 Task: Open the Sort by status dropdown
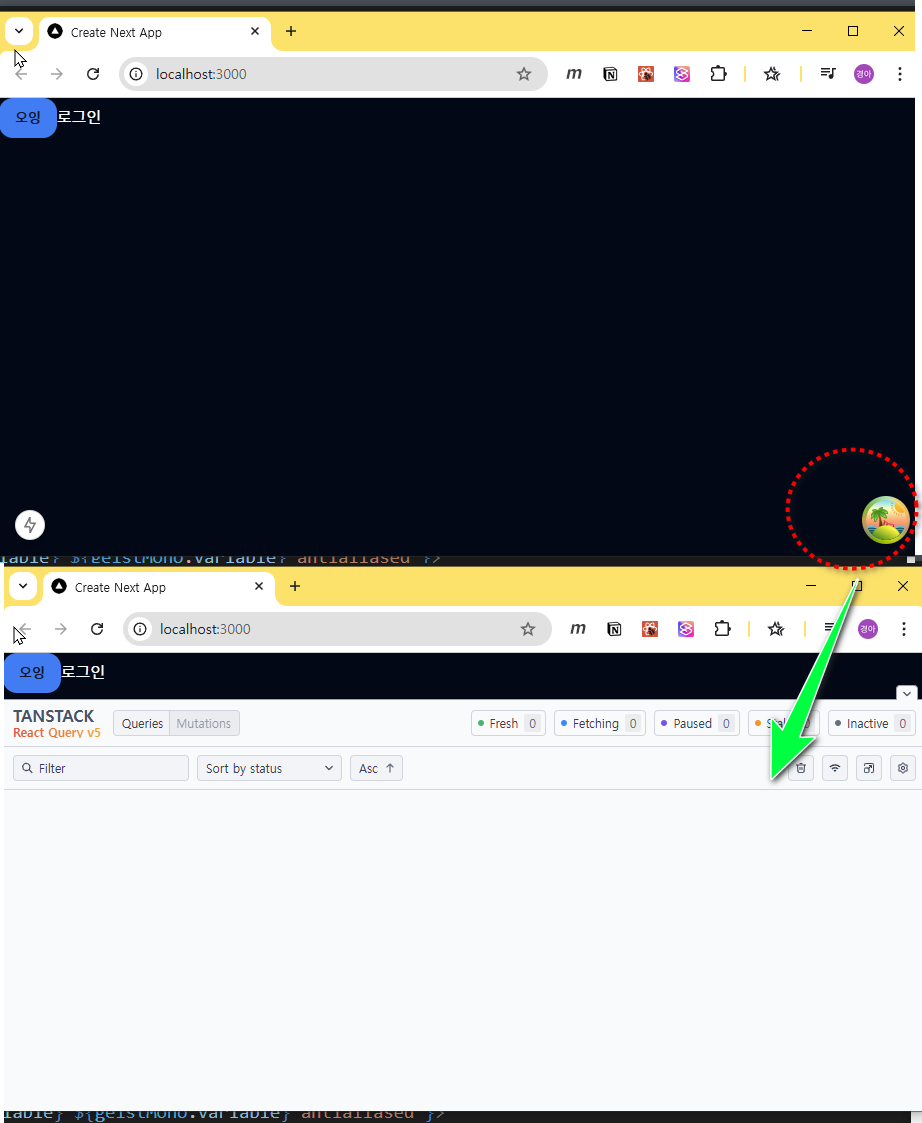click(x=269, y=768)
